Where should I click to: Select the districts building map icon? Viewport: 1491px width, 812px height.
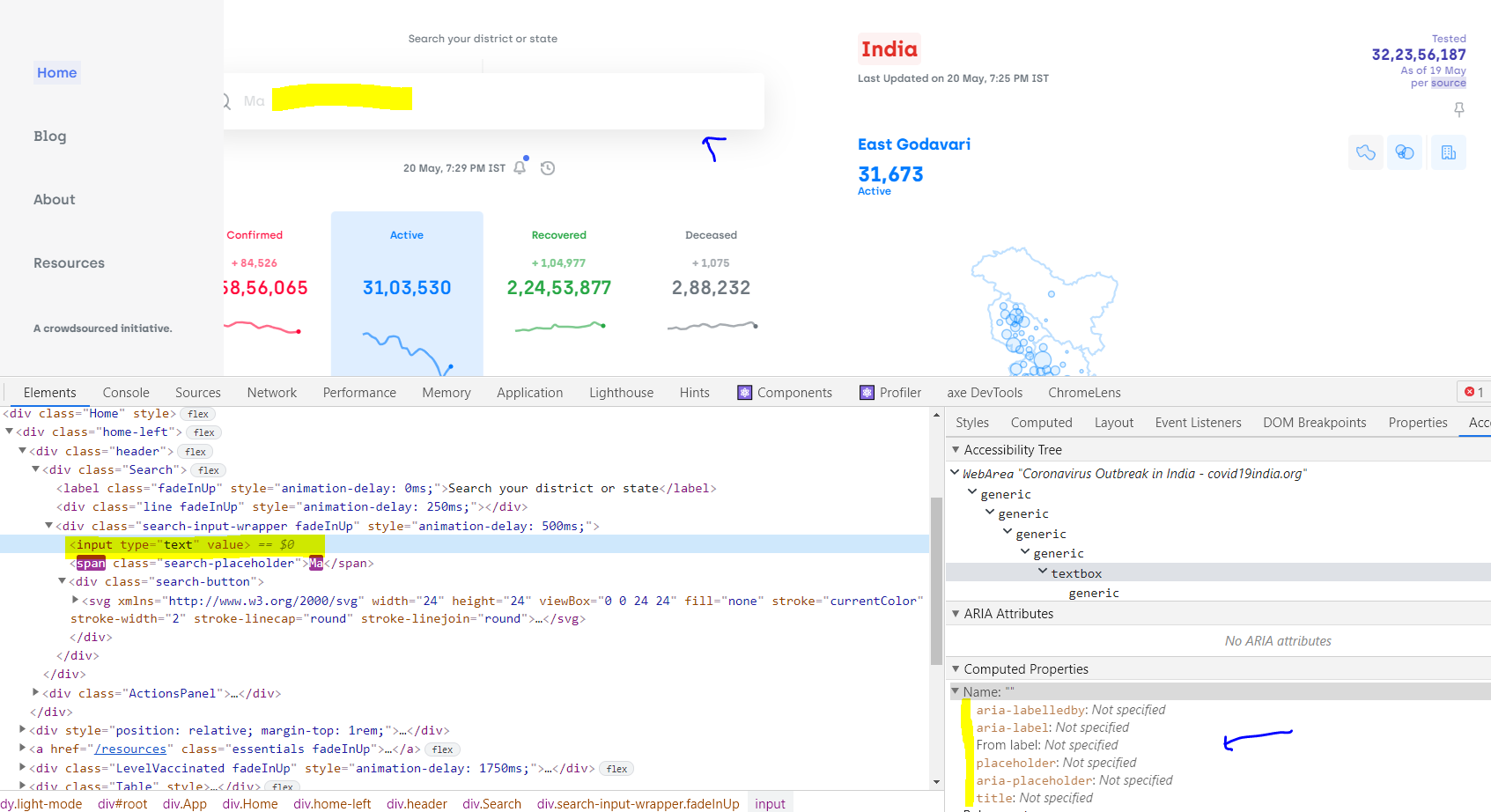tap(1449, 152)
